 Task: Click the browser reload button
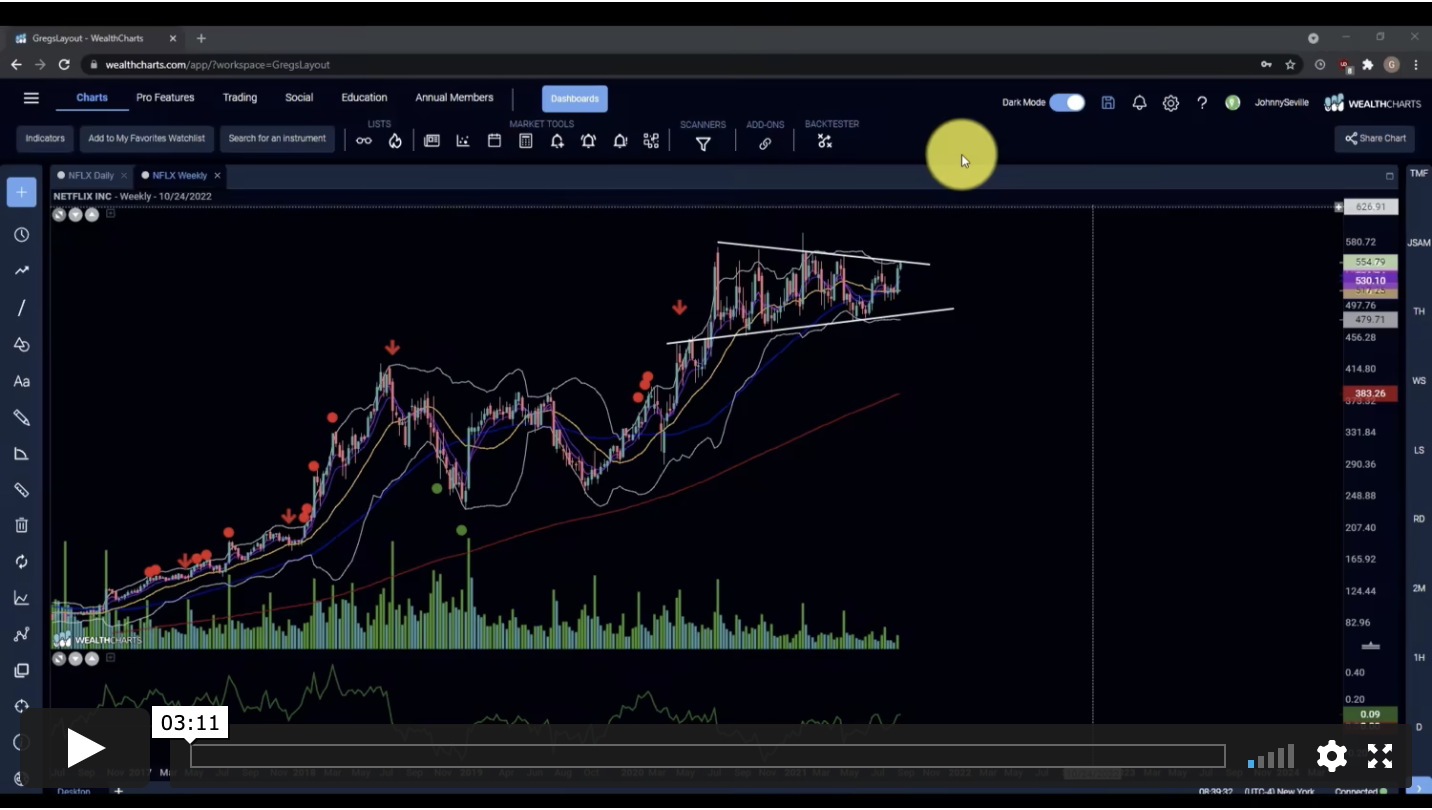pos(64,64)
